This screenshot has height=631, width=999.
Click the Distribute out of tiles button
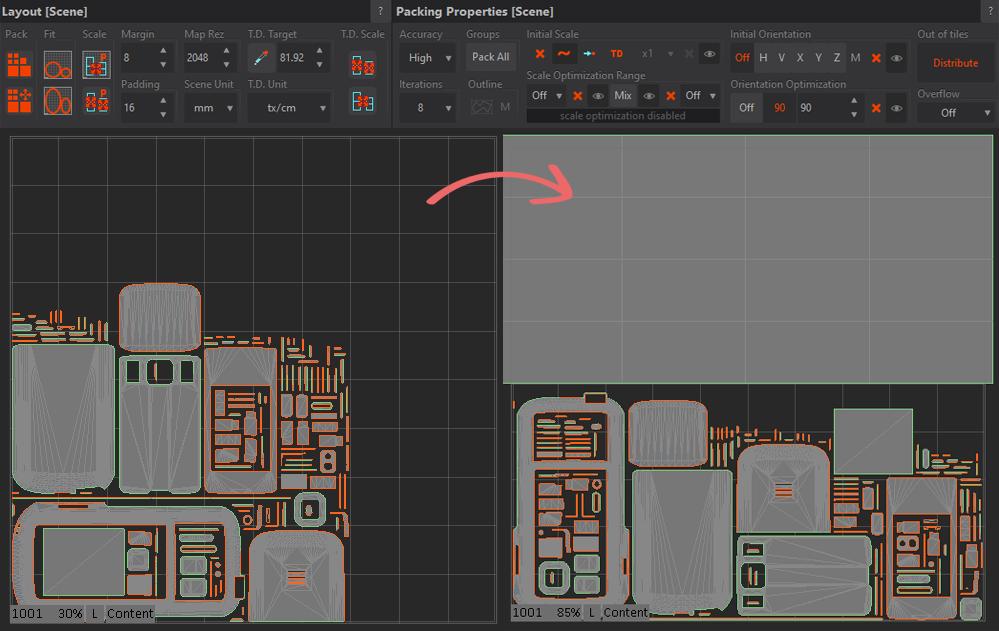click(955, 63)
